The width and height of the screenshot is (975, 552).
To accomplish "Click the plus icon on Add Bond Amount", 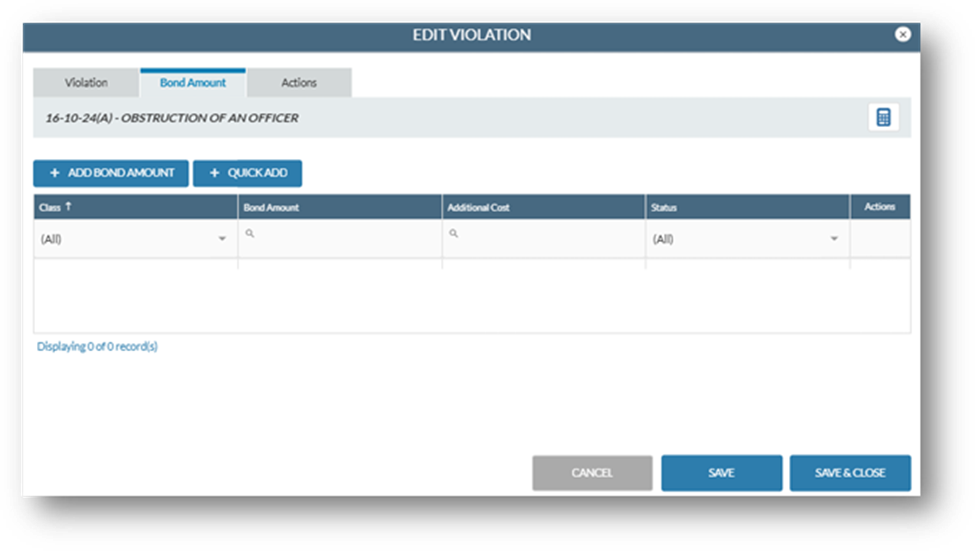I will tap(55, 173).
